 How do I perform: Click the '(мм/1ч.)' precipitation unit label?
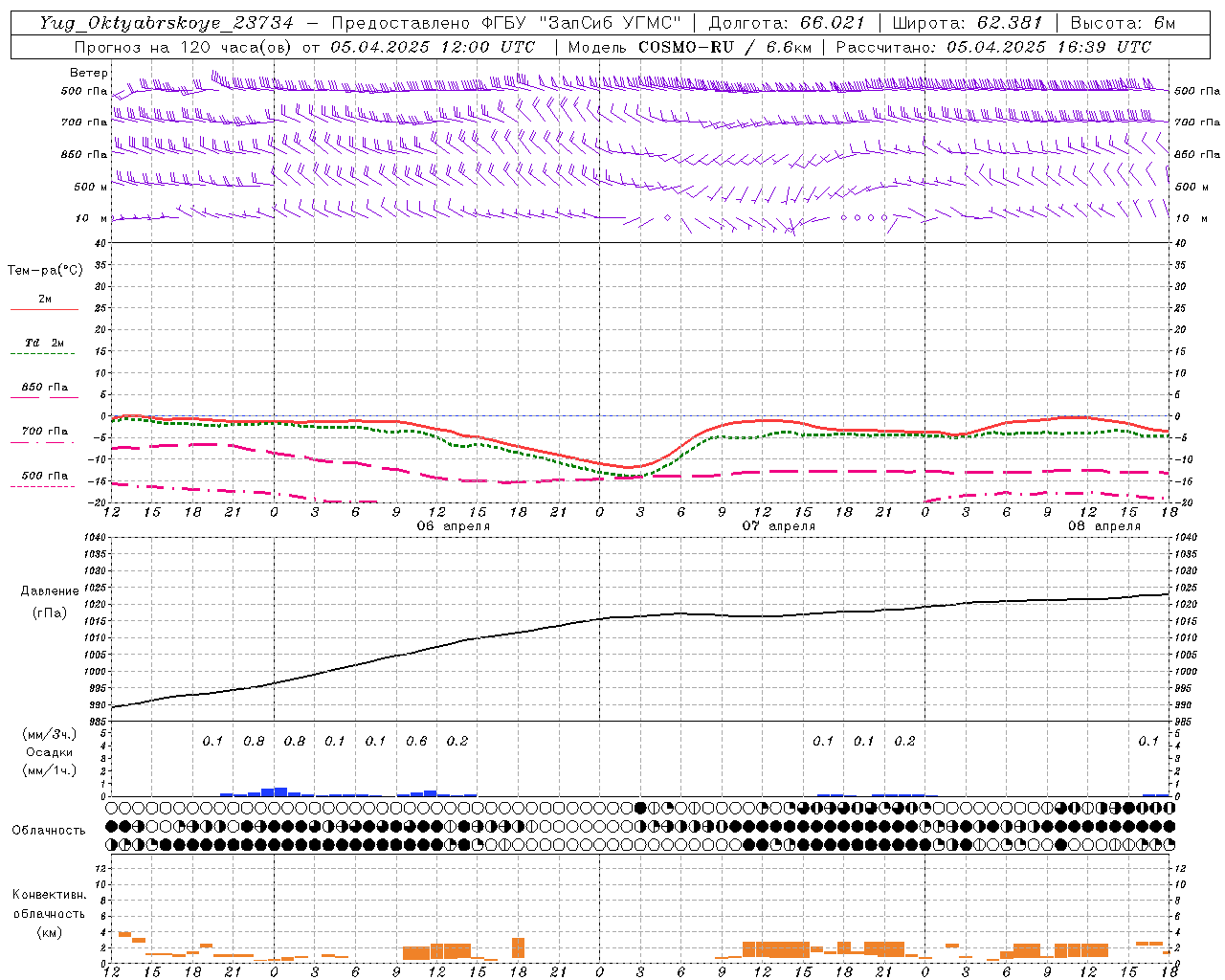49,770
